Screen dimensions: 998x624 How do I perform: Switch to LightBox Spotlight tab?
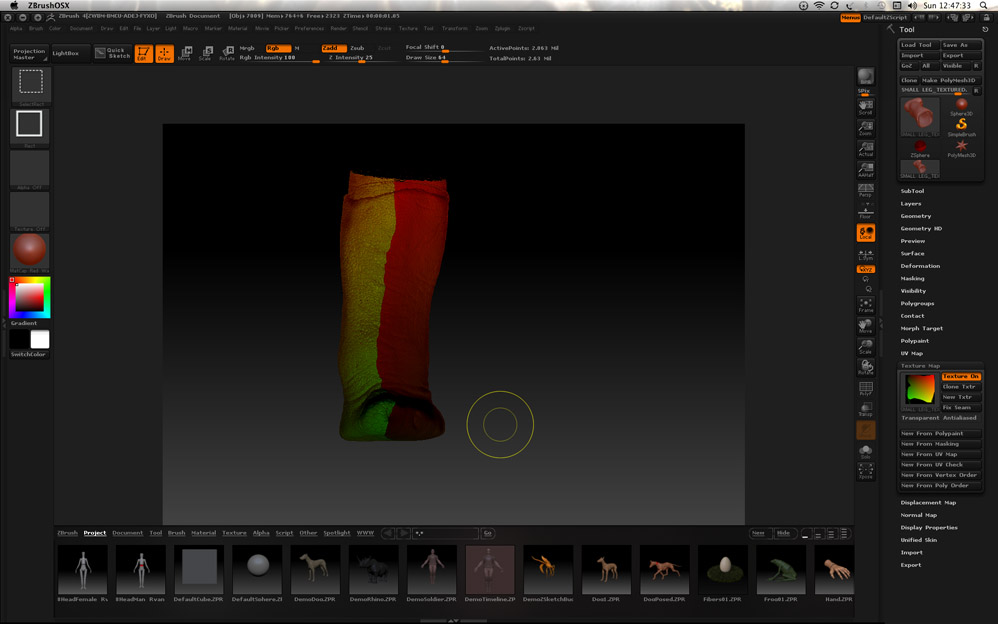click(337, 533)
